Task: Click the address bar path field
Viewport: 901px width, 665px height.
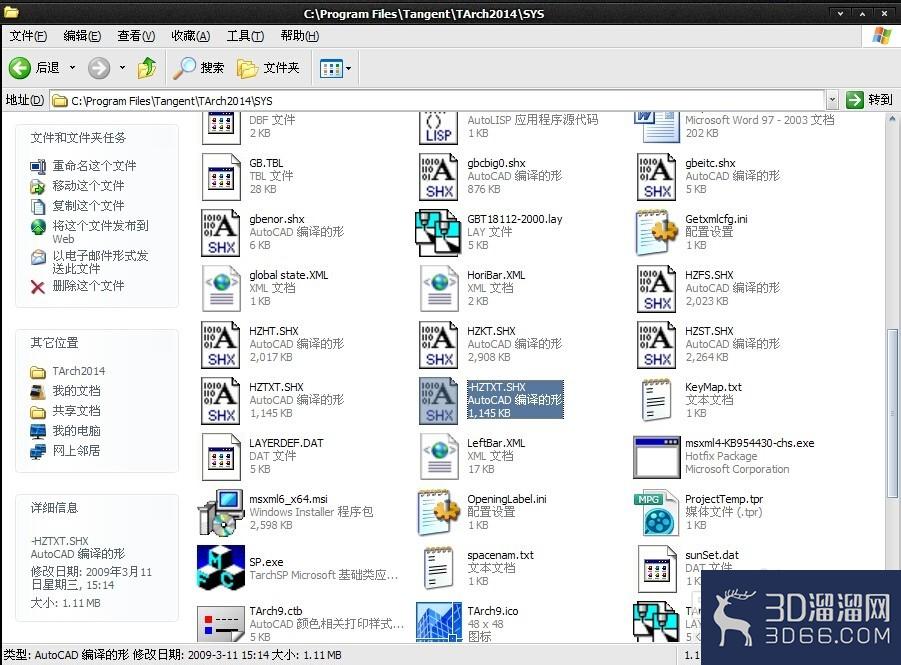Action: [x=438, y=101]
